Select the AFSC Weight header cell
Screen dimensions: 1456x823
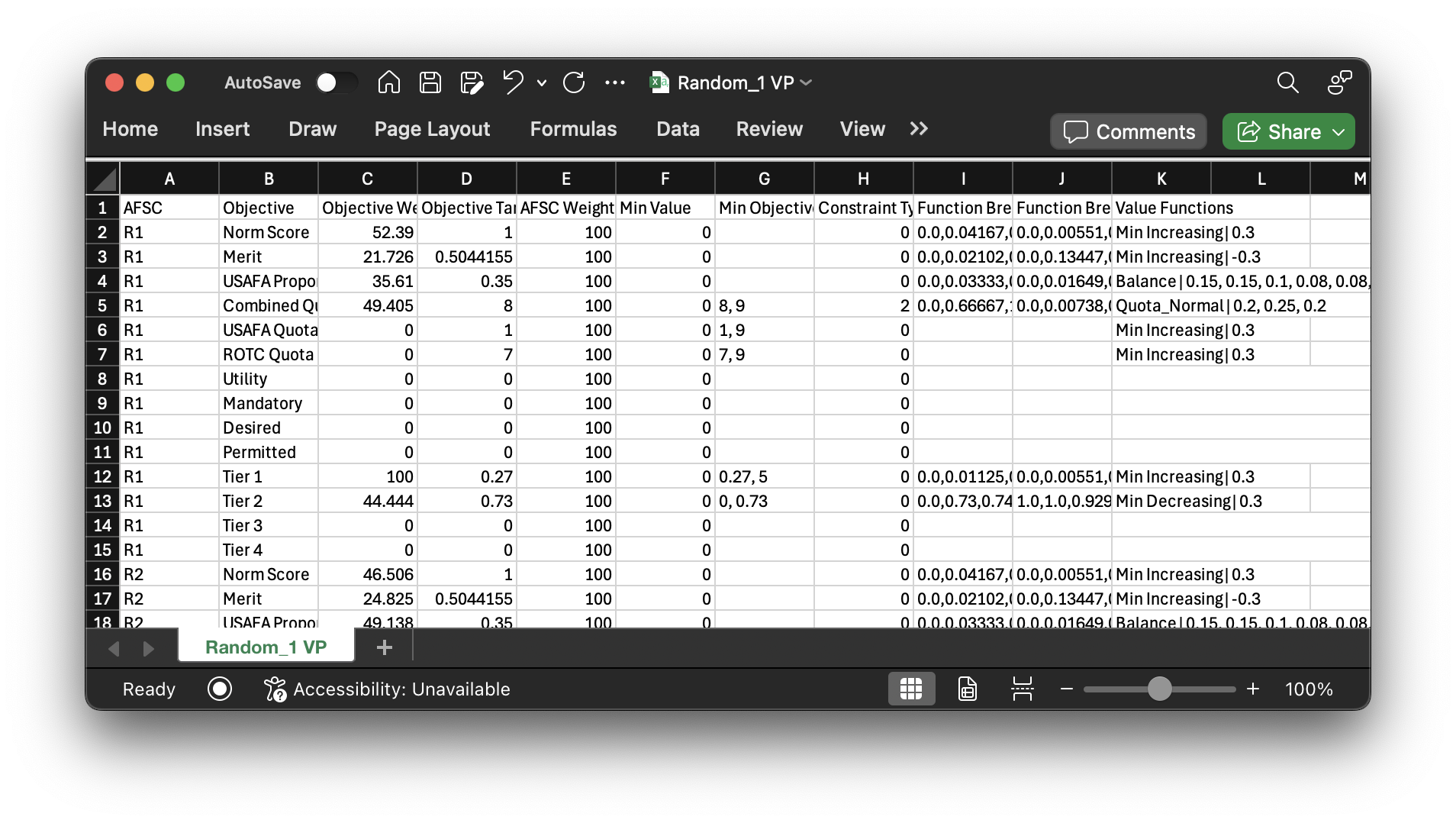click(566, 208)
